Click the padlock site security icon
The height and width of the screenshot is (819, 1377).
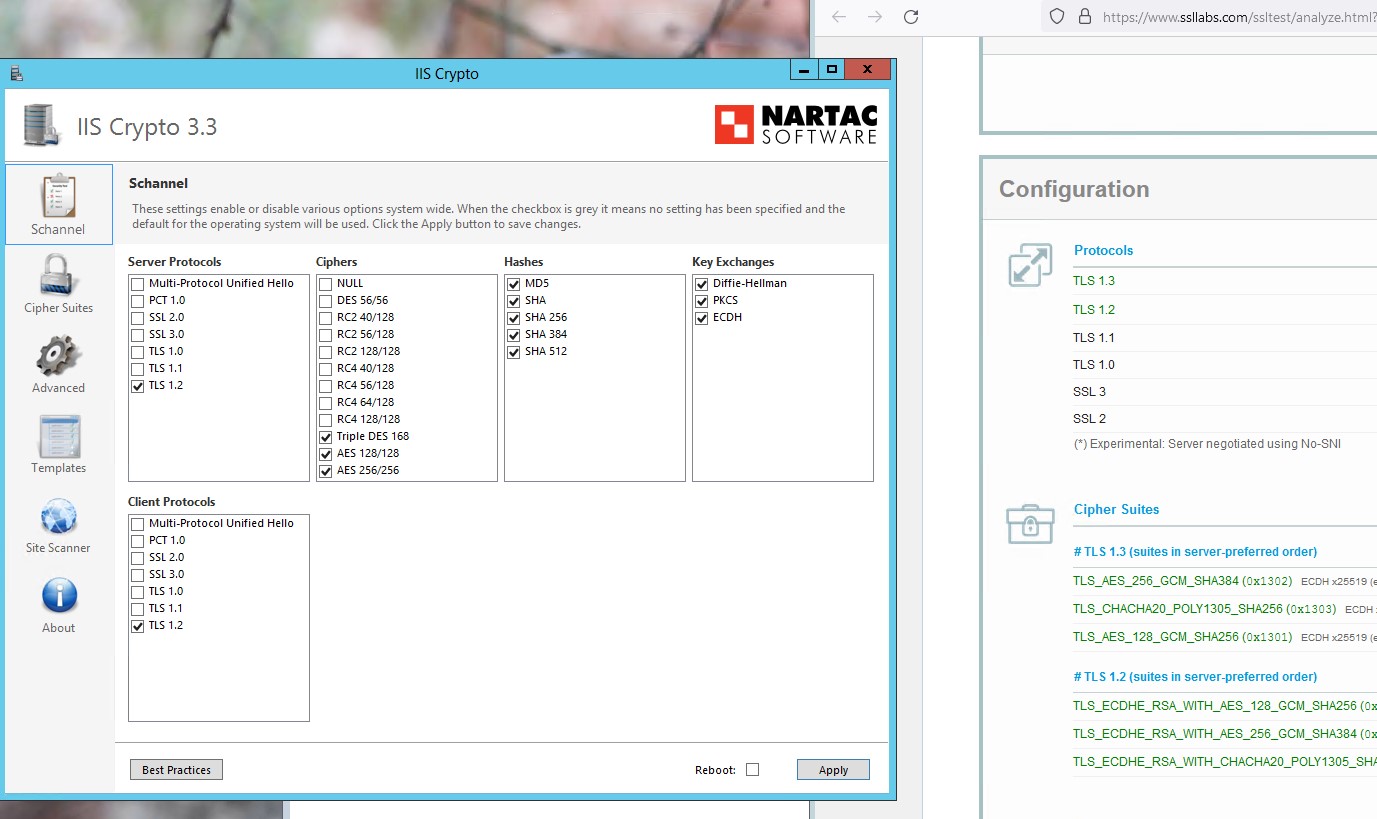tap(1084, 17)
